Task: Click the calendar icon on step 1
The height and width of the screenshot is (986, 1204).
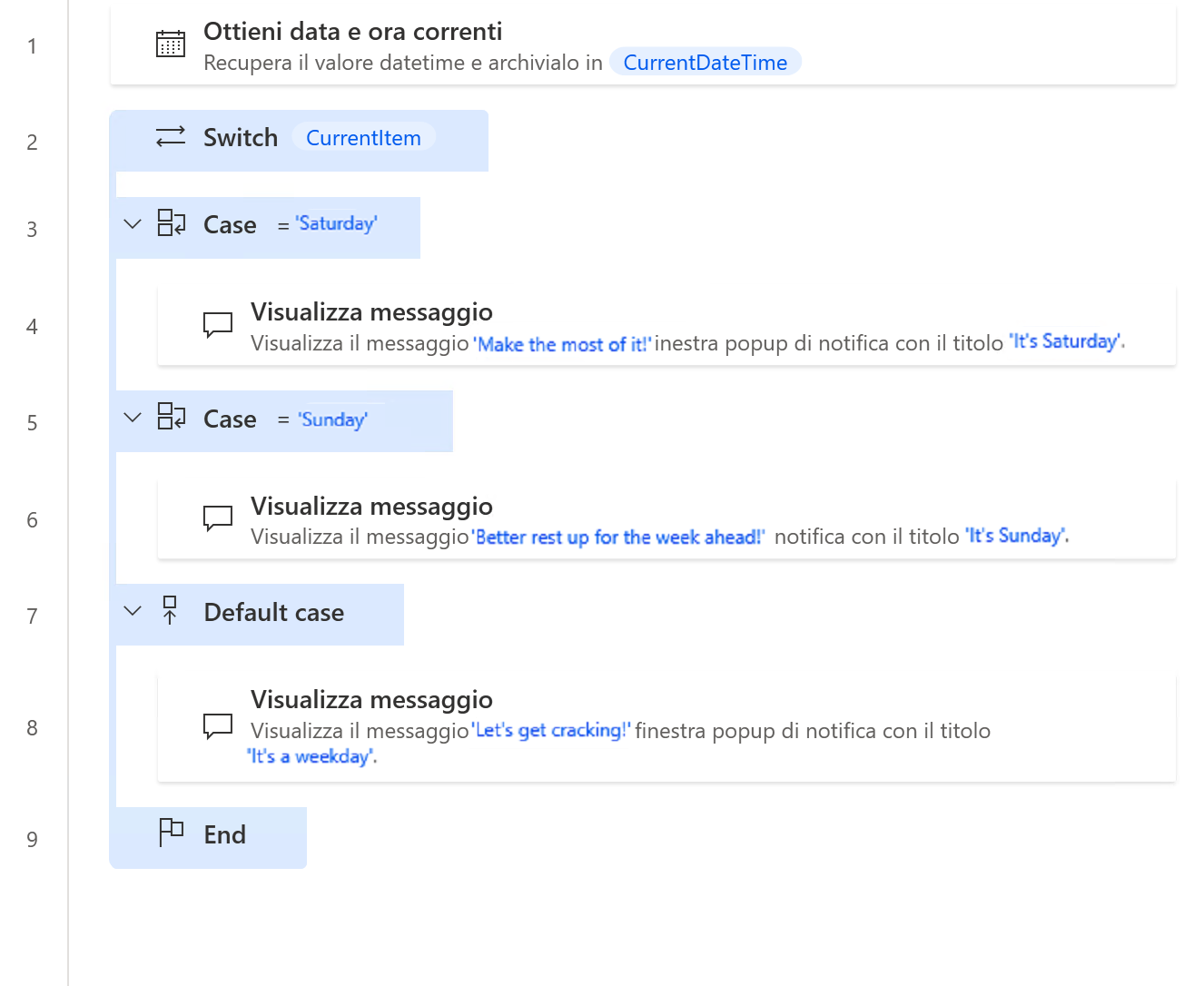Action: coord(171,44)
